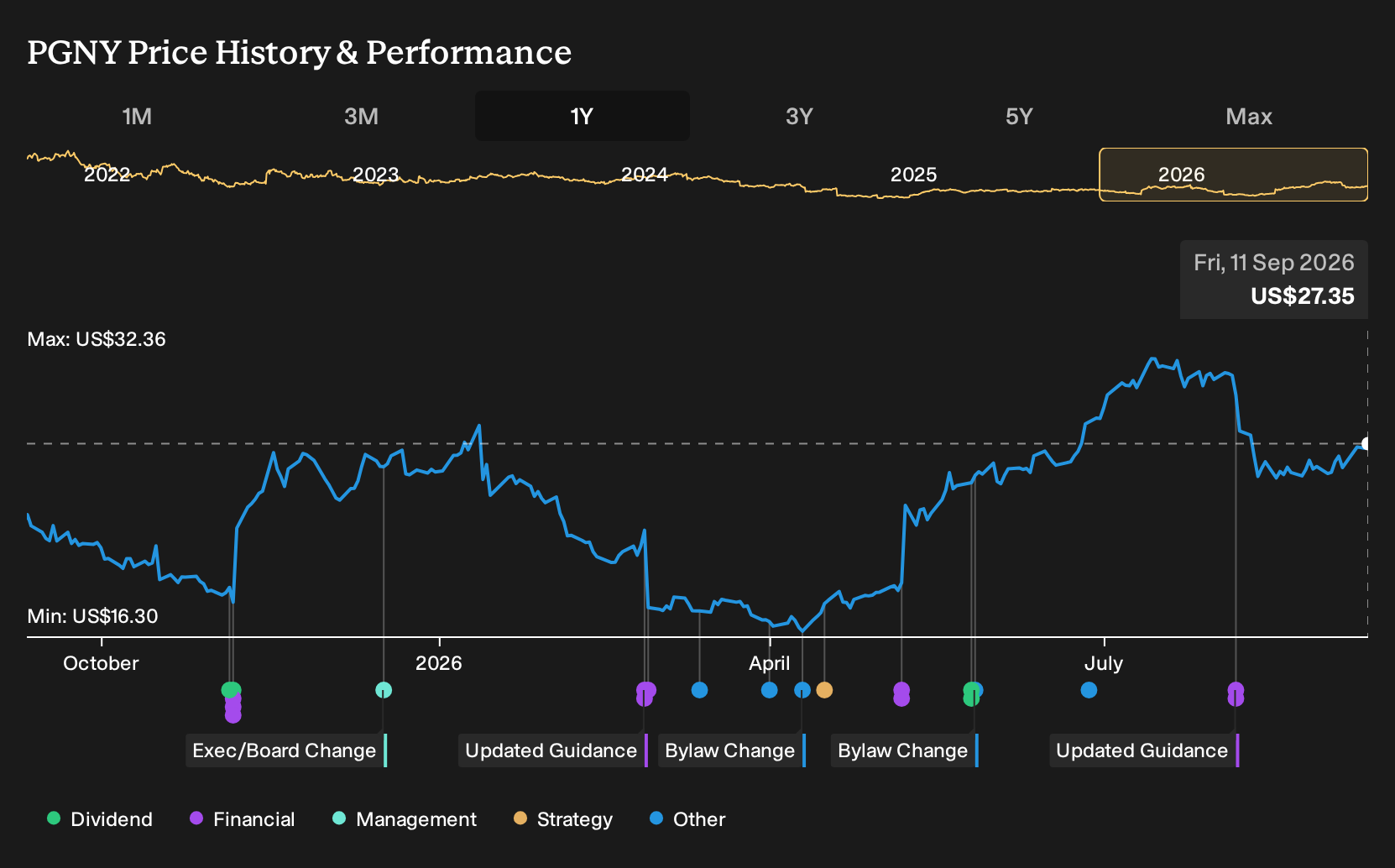
Task: Select blue event marker below April label
Action: pos(769,690)
